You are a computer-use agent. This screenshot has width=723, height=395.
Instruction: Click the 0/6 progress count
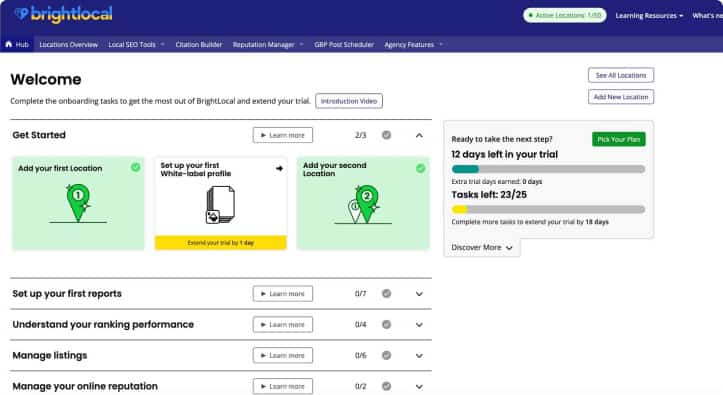361,355
